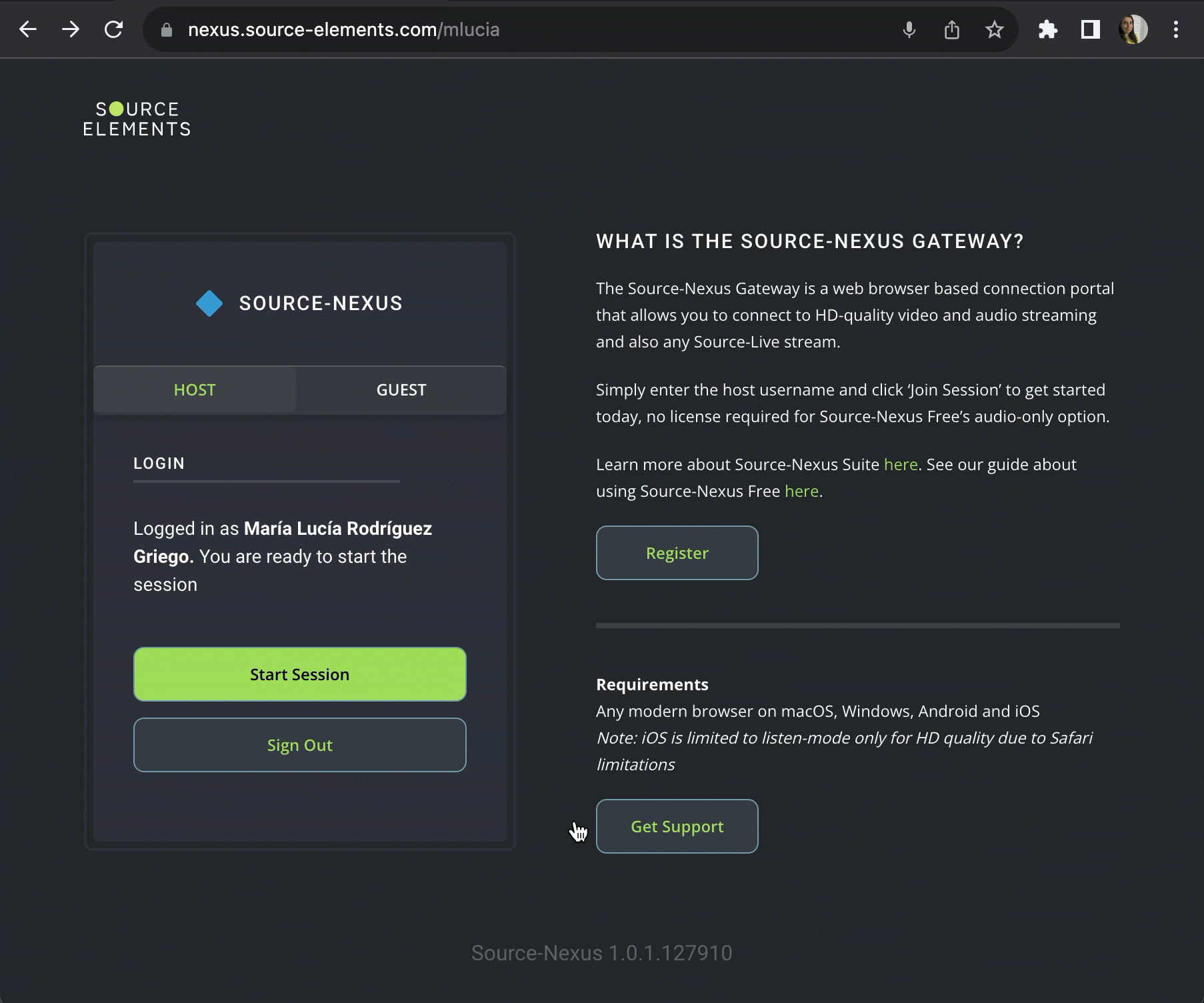Viewport: 1204px width, 1003px height.
Task: Open the Source-Nexus Suite 'here' link
Action: pyautogui.click(x=900, y=465)
